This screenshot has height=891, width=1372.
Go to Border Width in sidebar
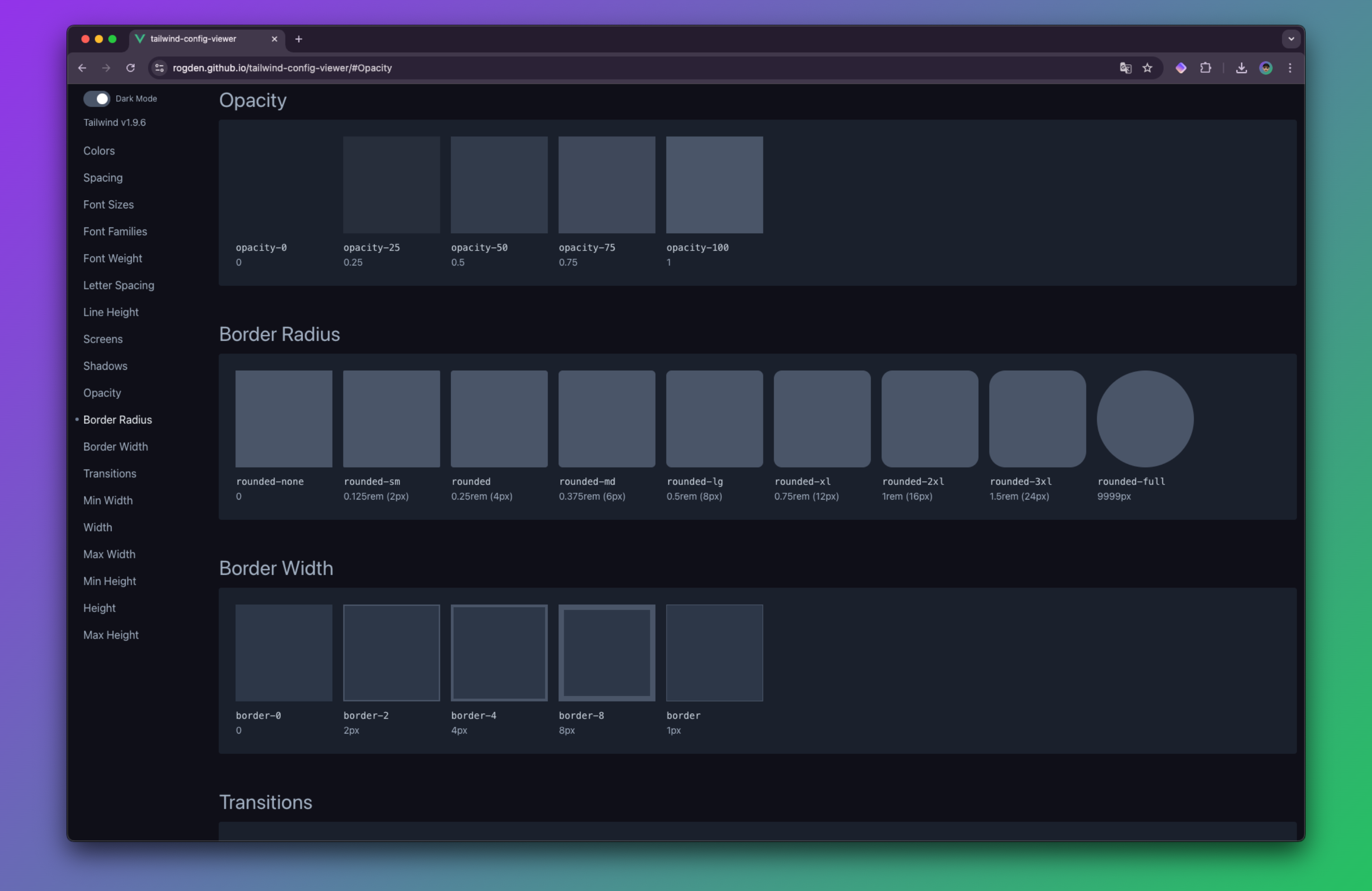(x=115, y=447)
